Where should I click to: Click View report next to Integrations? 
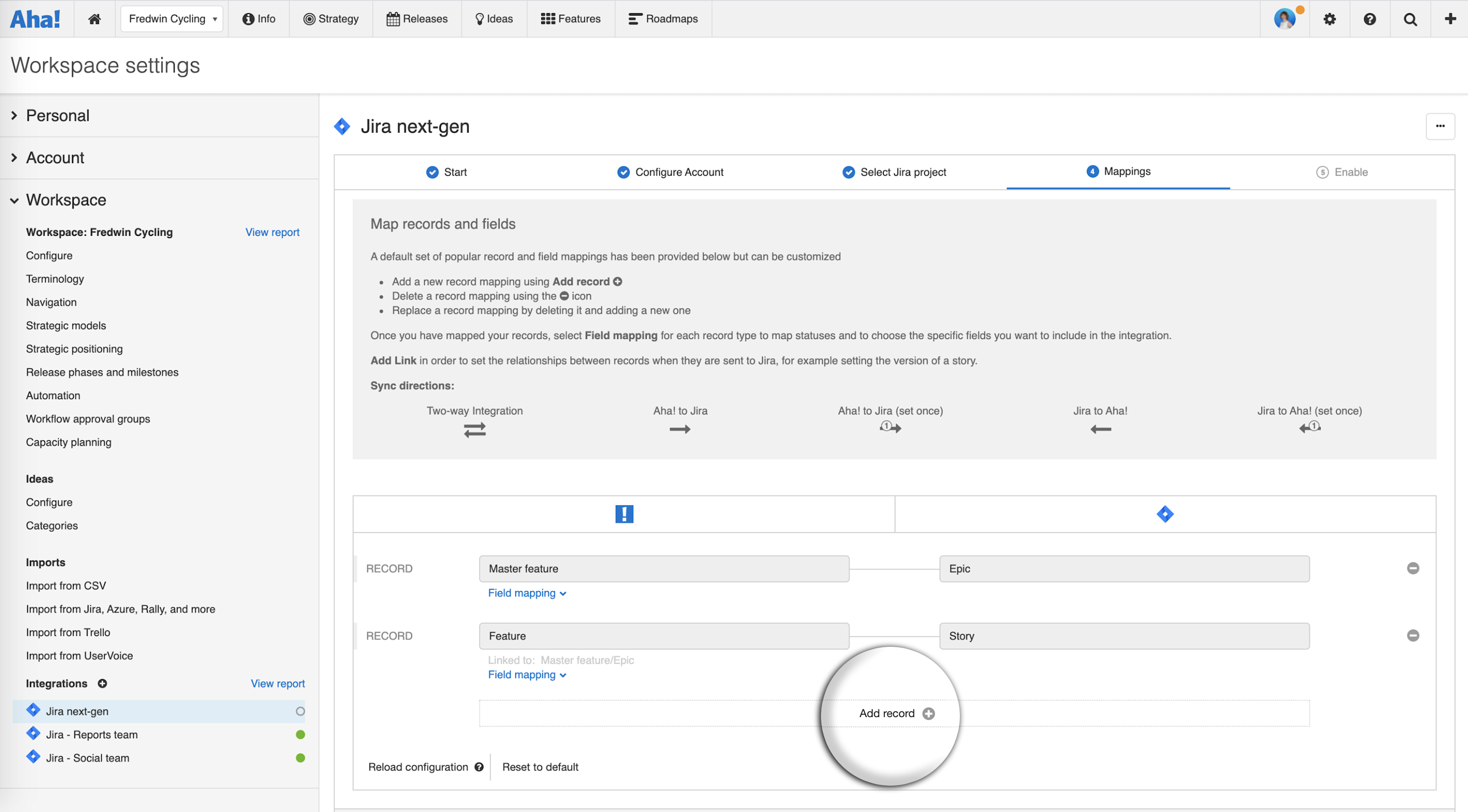click(277, 683)
